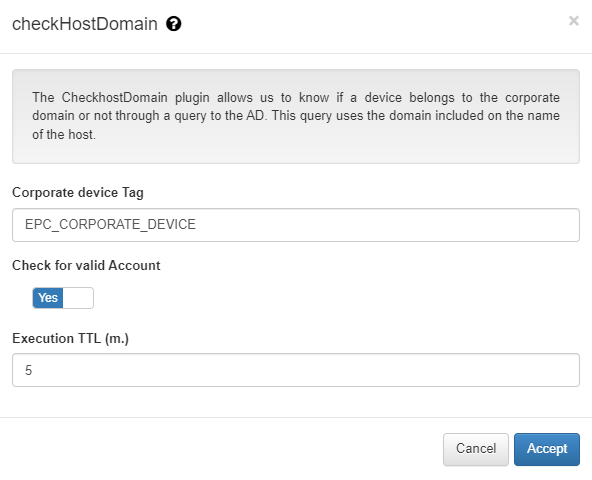Select the Check for valid Account label
This screenshot has height=480, width=592.
pos(86,265)
